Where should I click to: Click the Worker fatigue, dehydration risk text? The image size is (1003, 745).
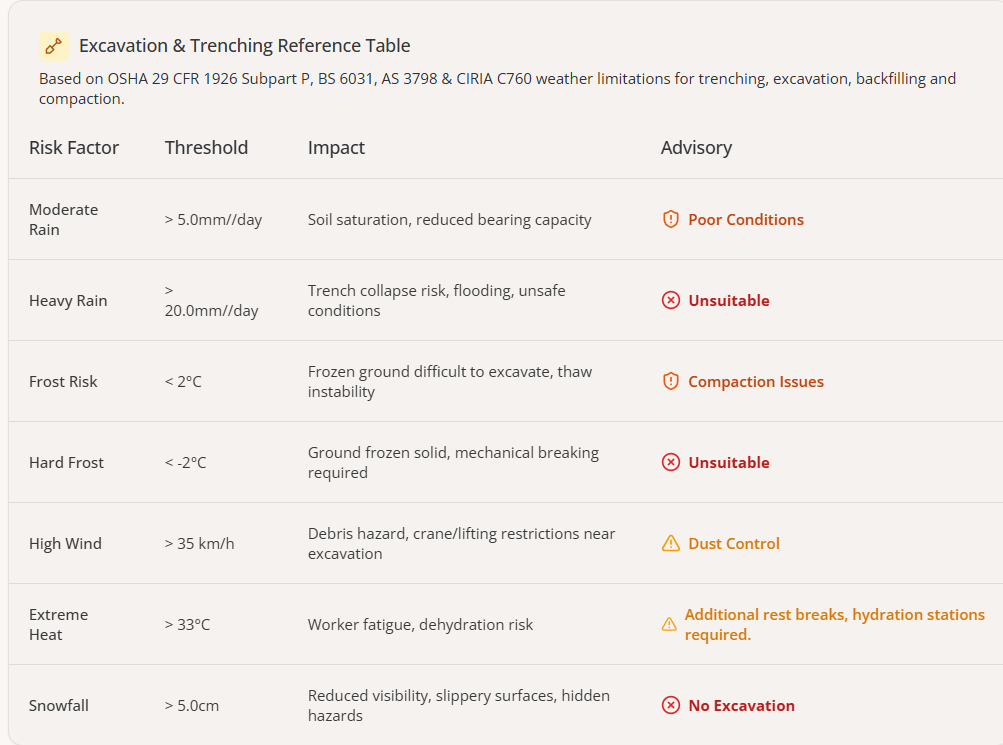click(420, 624)
